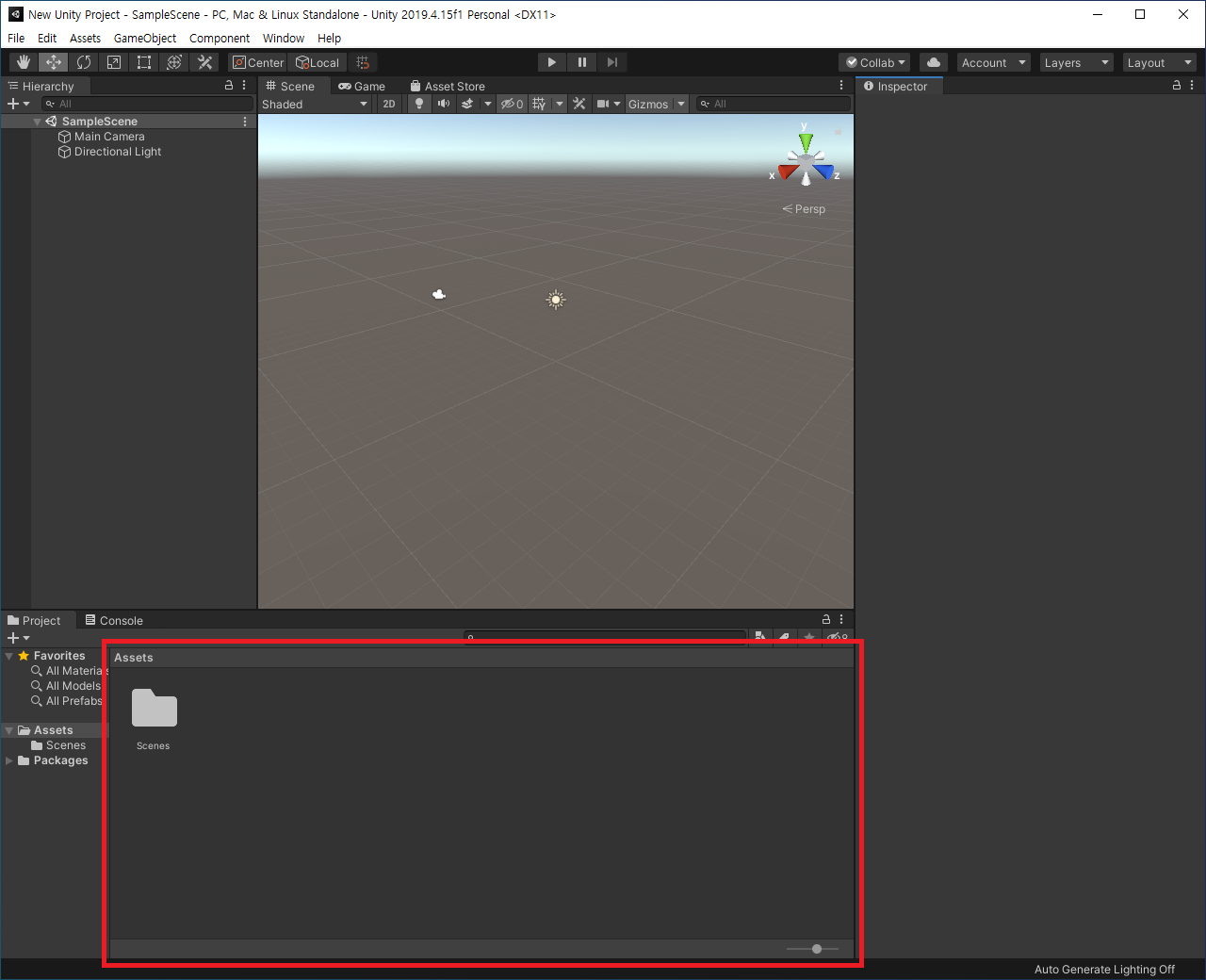Click the green Y axis cone on gizmo
Image resolution: width=1206 pixels, height=980 pixels.
coord(806,142)
